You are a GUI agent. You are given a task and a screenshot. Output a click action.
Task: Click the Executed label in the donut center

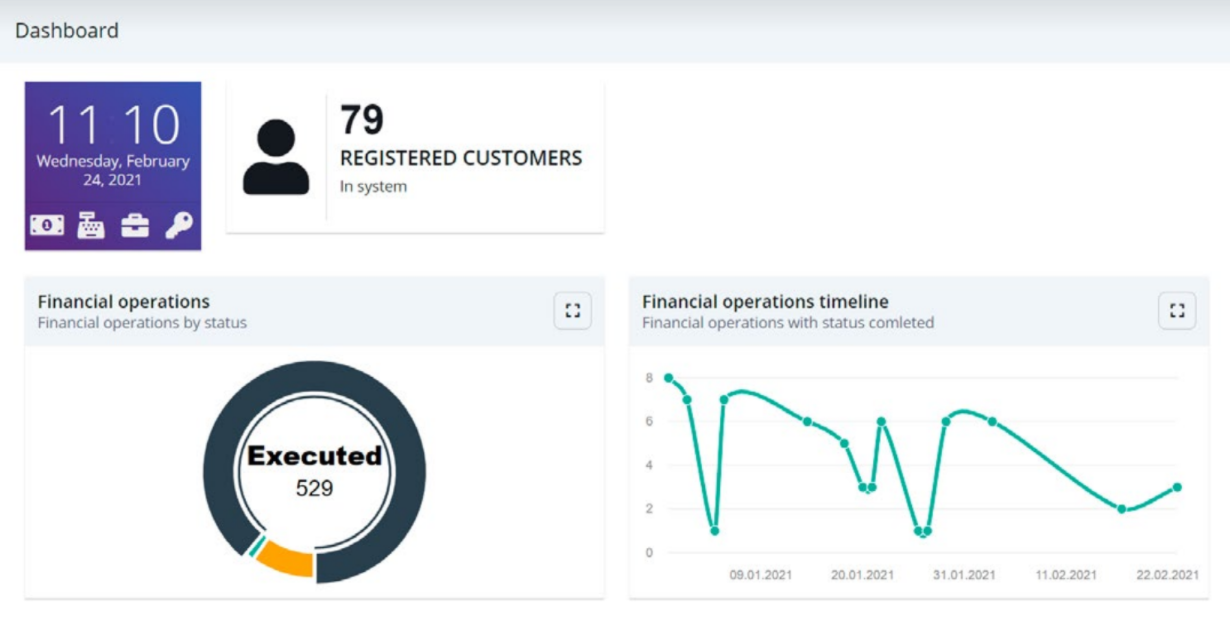[x=314, y=456]
